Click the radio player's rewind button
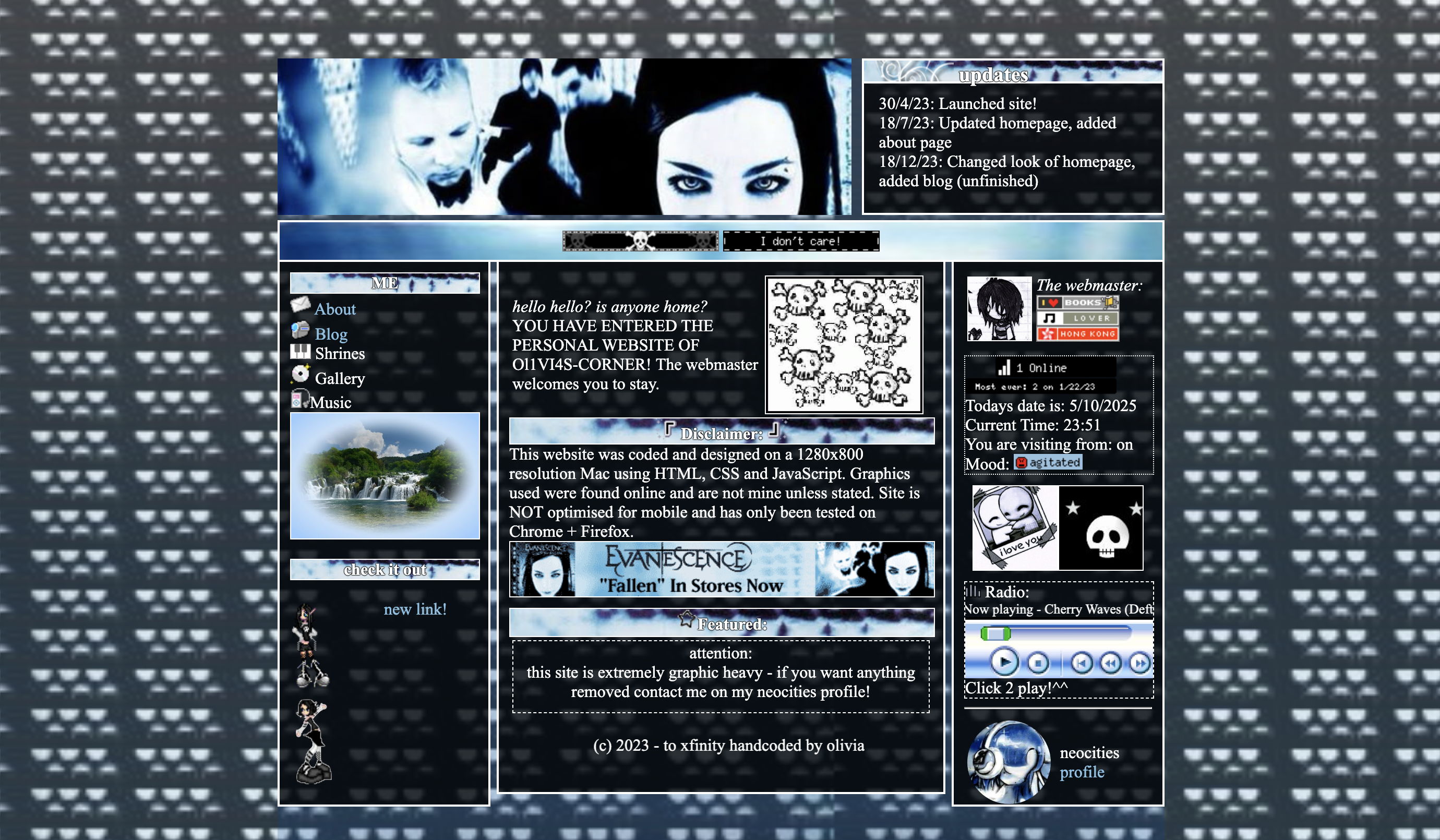The height and width of the screenshot is (840, 1440). (1110, 663)
